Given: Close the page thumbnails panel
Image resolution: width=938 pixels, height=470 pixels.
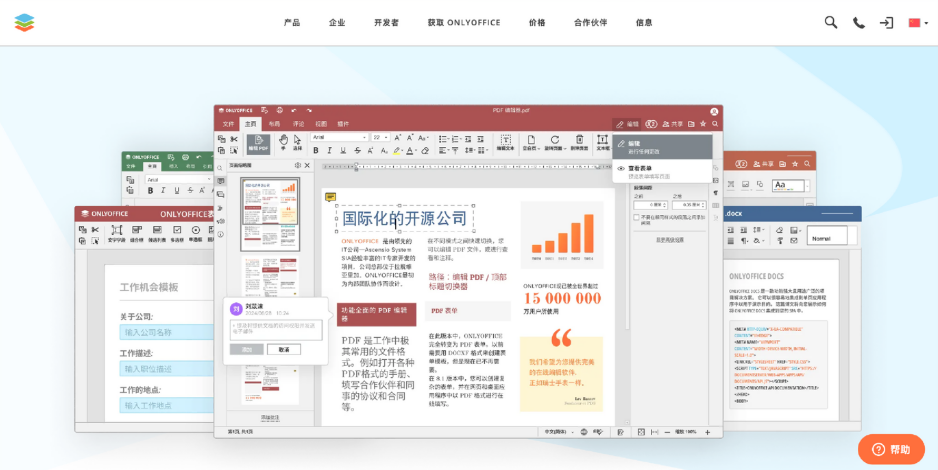Looking at the screenshot, I should pos(307,165).
